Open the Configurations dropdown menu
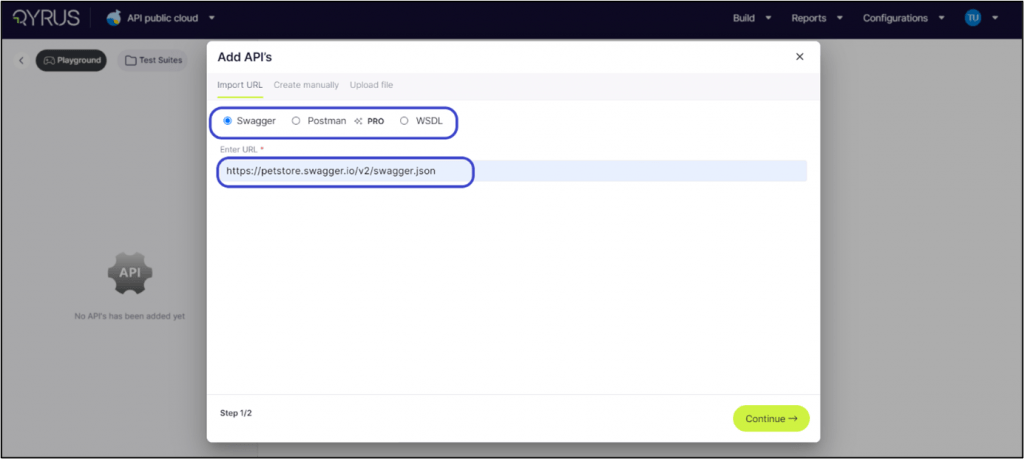The height and width of the screenshot is (459, 1024). (x=902, y=18)
